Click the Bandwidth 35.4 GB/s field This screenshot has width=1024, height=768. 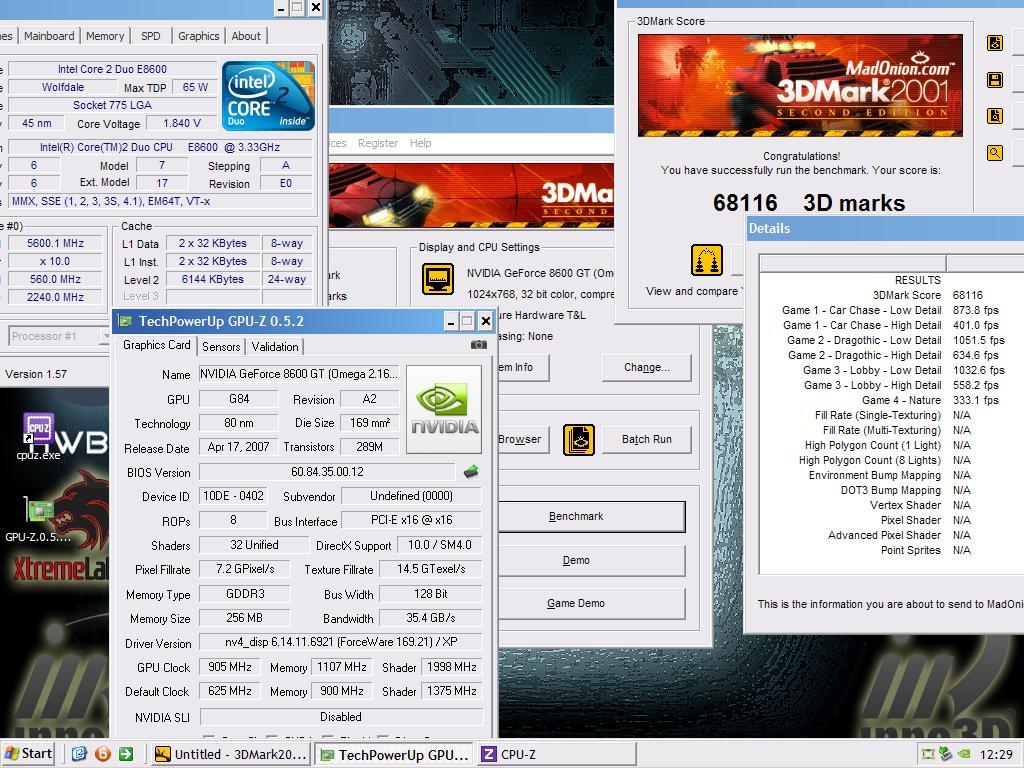click(x=430, y=617)
